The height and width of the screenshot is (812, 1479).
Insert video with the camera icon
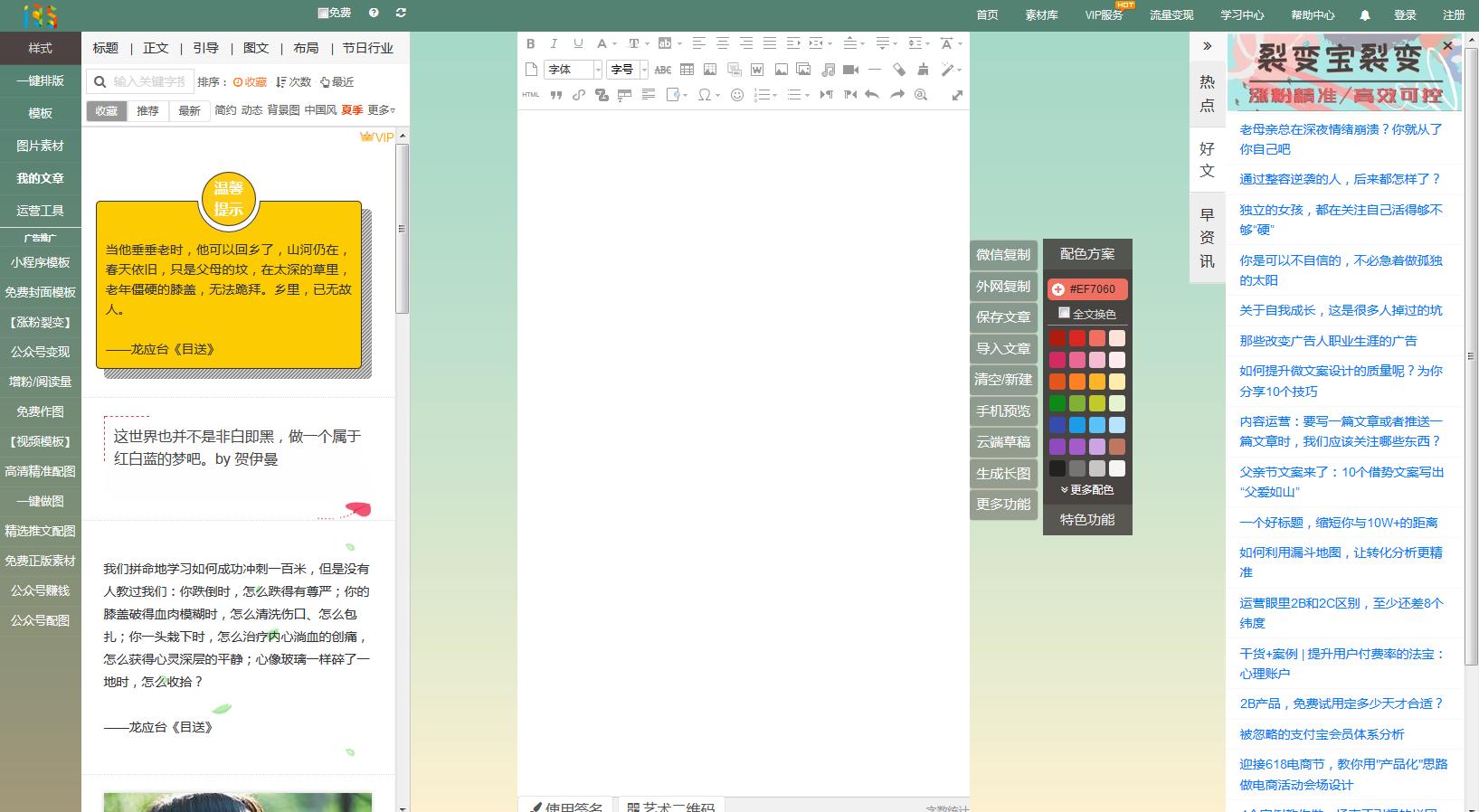pos(851,70)
